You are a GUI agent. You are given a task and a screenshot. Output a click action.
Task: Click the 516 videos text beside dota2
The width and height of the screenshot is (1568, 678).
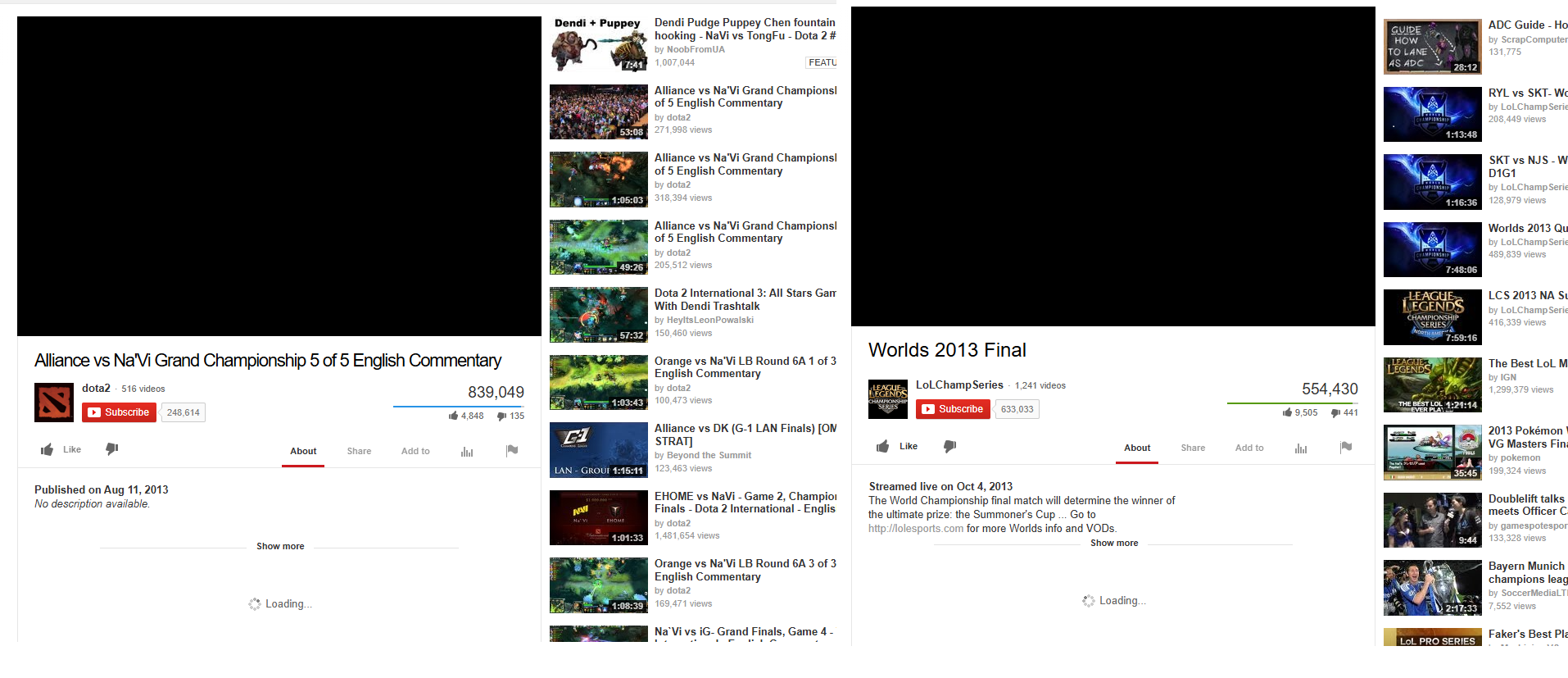[143, 389]
